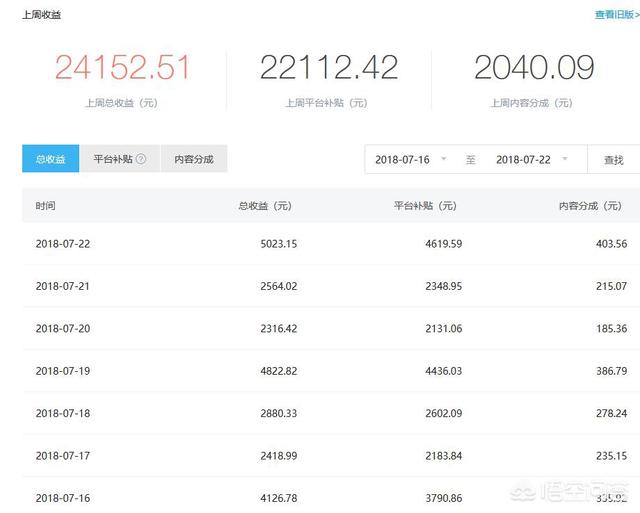Select the 2018-07-22 date row
The image size is (640, 513).
(x=331, y=244)
